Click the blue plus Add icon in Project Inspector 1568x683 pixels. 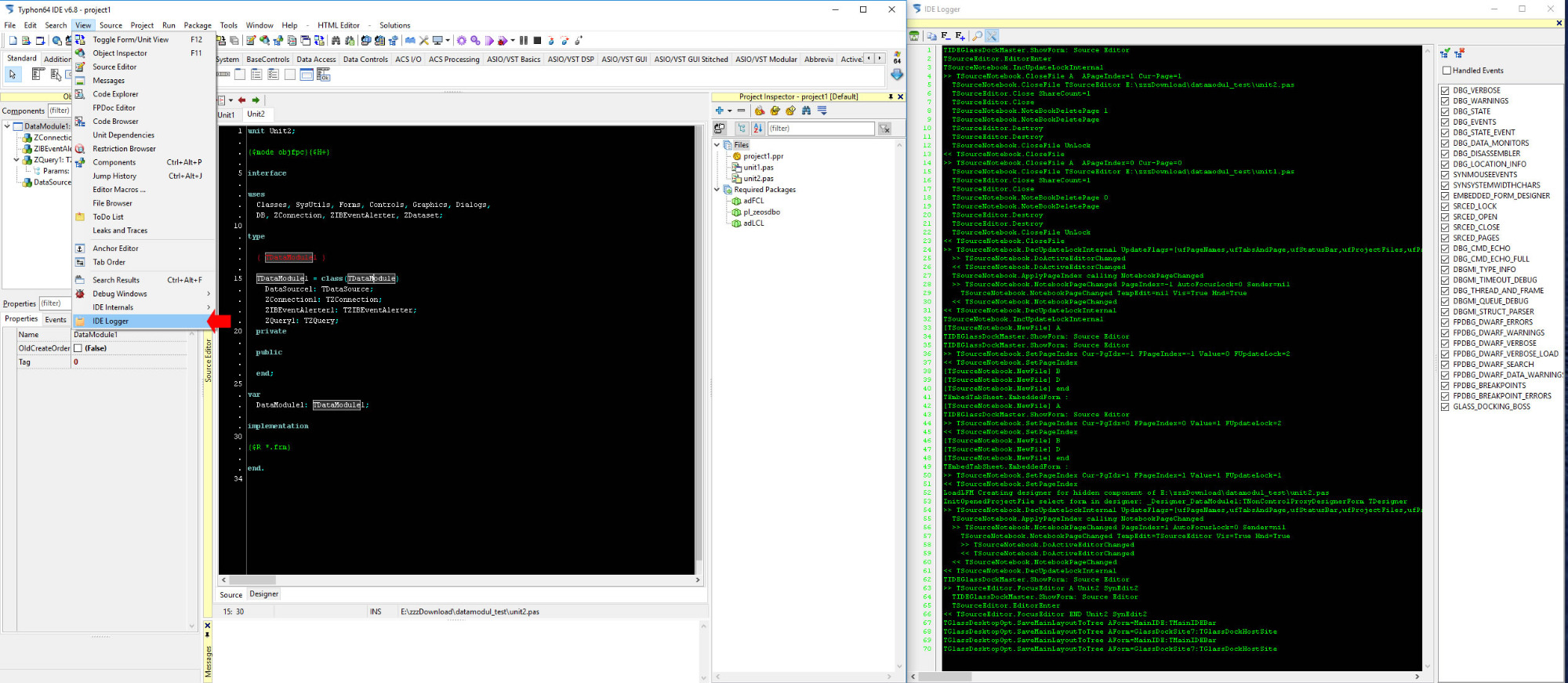coord(719,111)
